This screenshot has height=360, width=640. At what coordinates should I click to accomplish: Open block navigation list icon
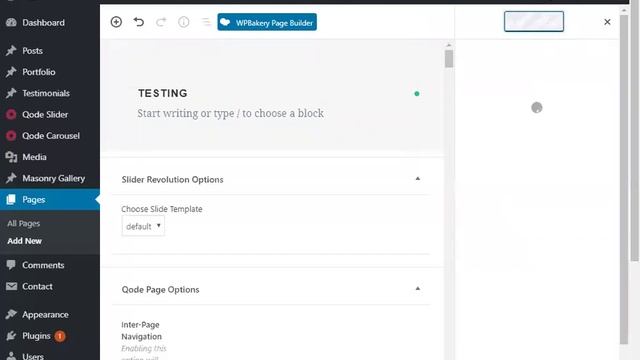coord(206,22)
